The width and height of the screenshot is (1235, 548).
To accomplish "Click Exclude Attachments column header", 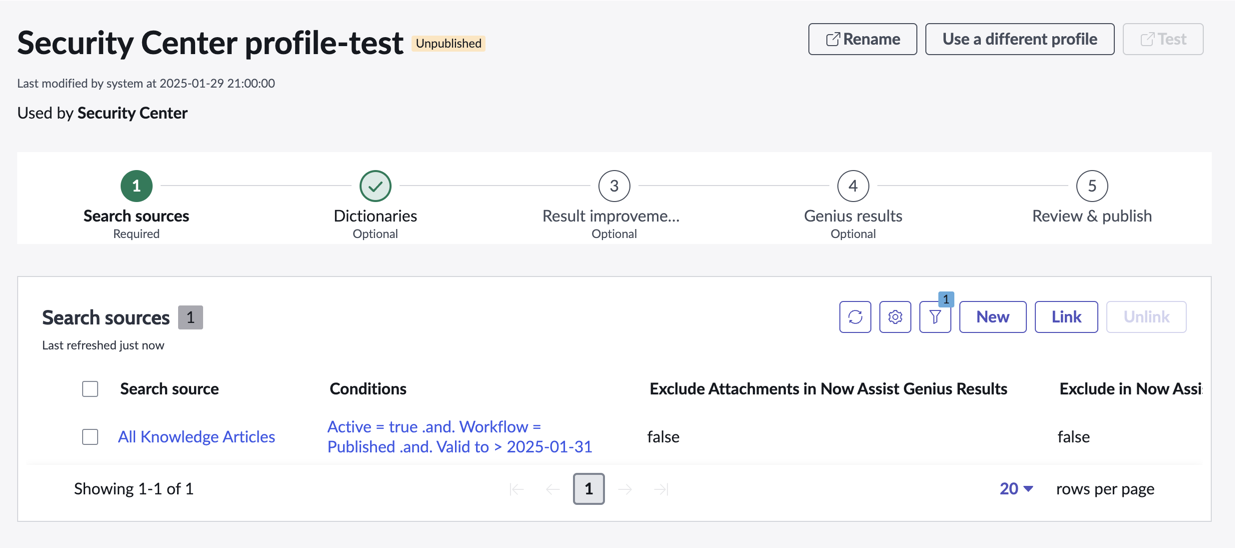I will [828, 389].
